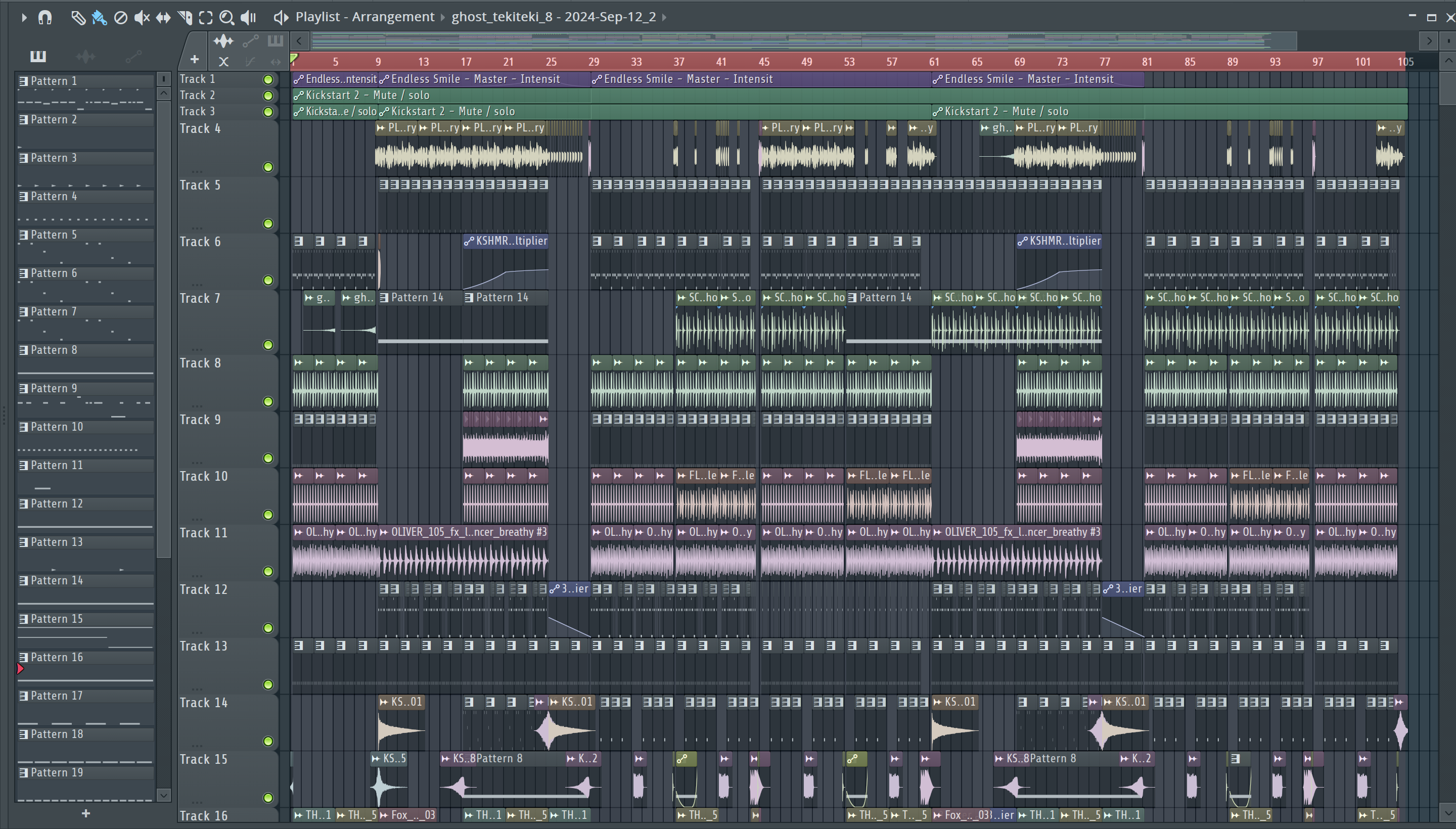
Task: Click the Track 11 header label
Action: point(203,533)
